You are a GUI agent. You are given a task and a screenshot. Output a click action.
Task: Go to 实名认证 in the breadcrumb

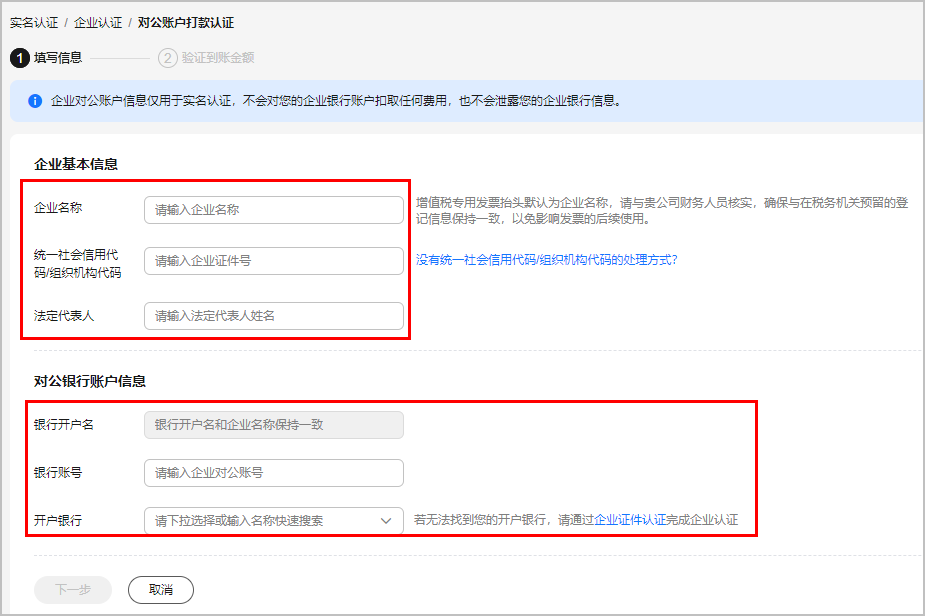click(x=34, y=23)
